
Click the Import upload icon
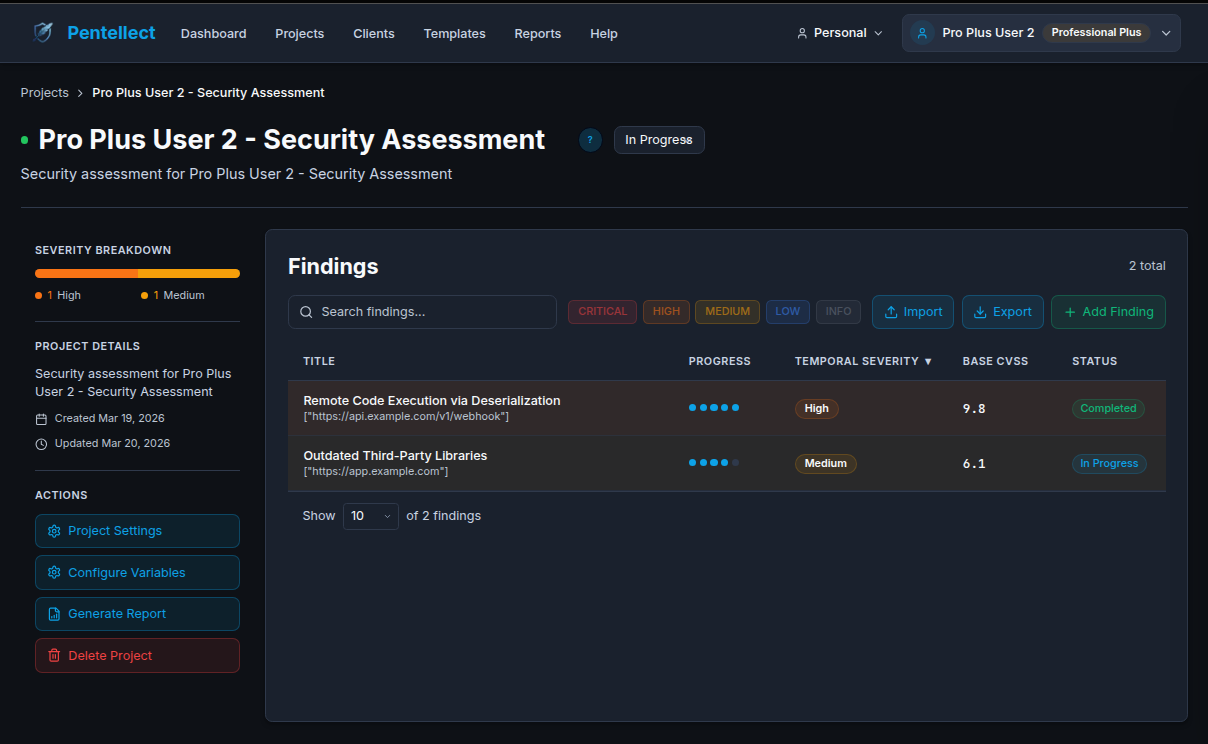[x=890, y=312]
